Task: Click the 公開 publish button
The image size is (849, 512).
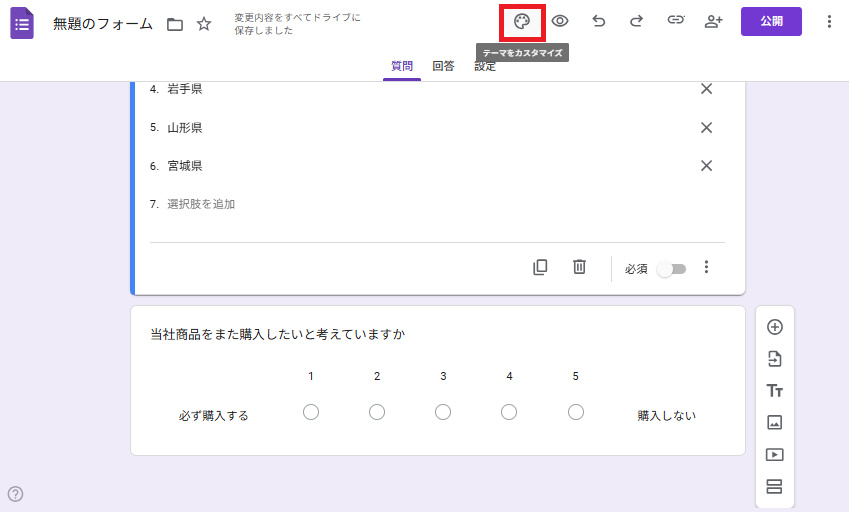Action: click(x=771, y=21)
